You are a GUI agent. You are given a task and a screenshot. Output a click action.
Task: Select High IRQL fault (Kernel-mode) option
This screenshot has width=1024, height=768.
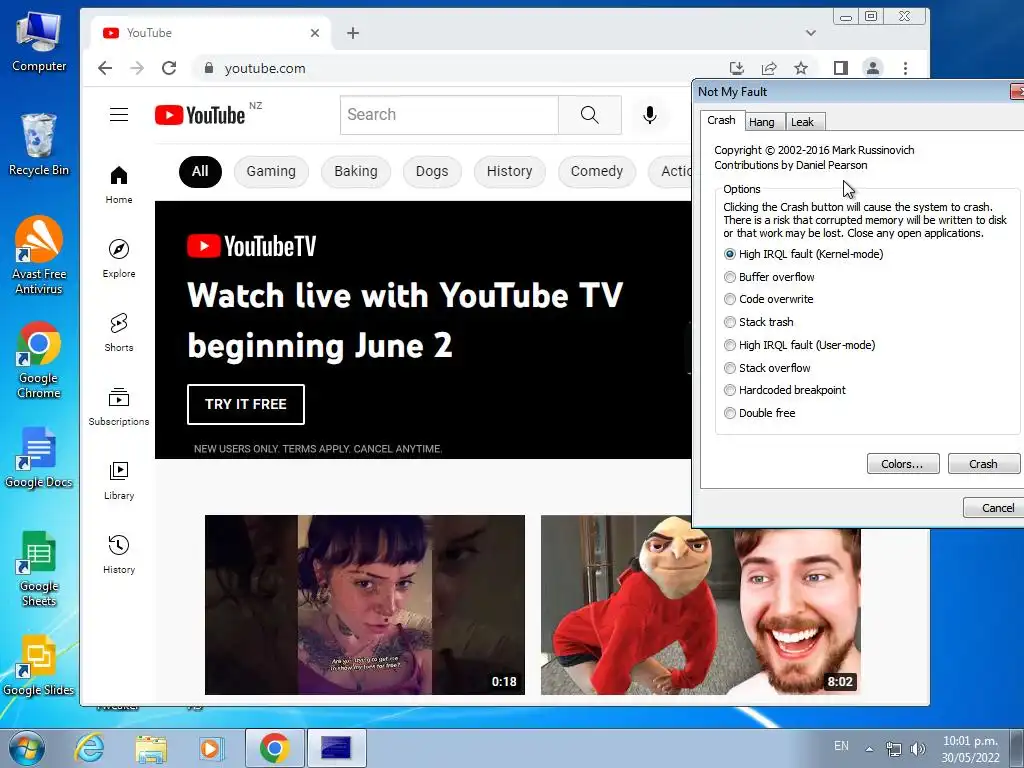(x=804, y=254)
